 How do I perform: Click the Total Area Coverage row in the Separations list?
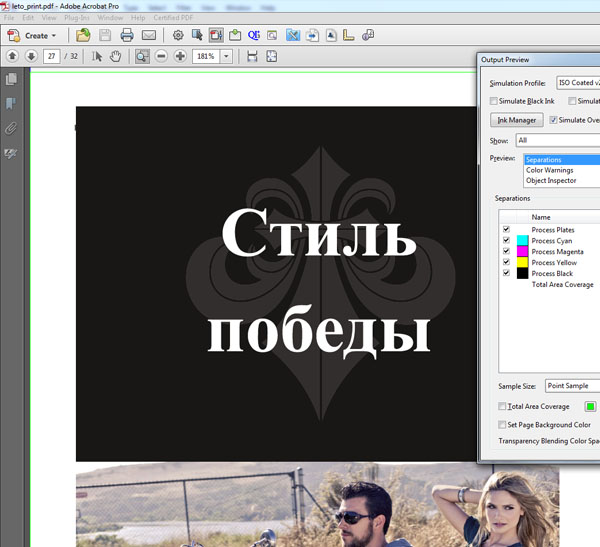click(550, 284)
